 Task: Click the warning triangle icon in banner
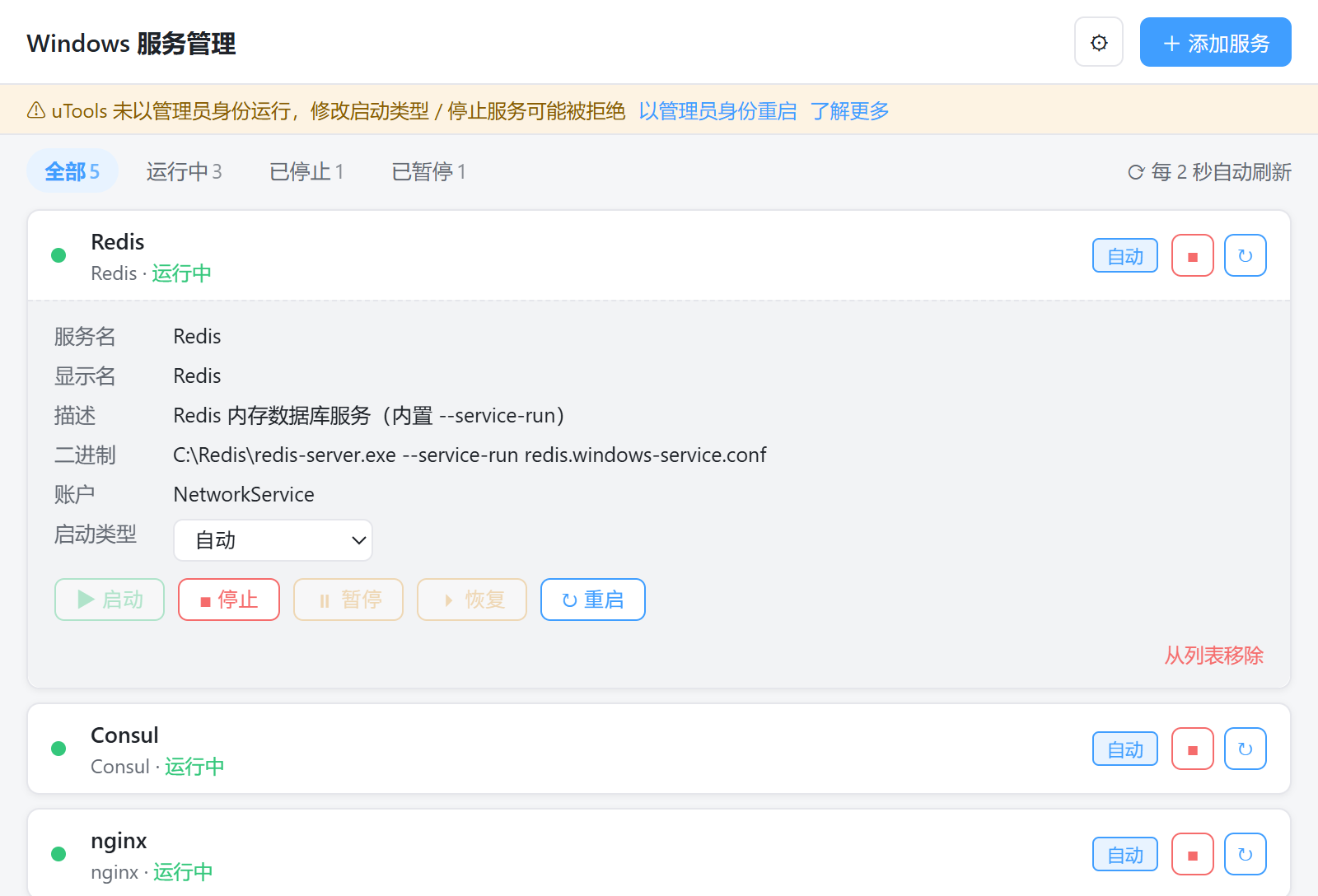pyautogui.click(x=36, y=110)
